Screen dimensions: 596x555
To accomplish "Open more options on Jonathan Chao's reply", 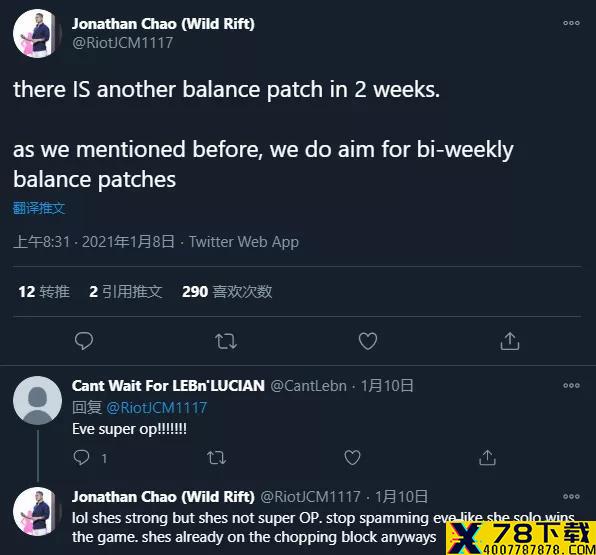I will [x=571, y=496].
